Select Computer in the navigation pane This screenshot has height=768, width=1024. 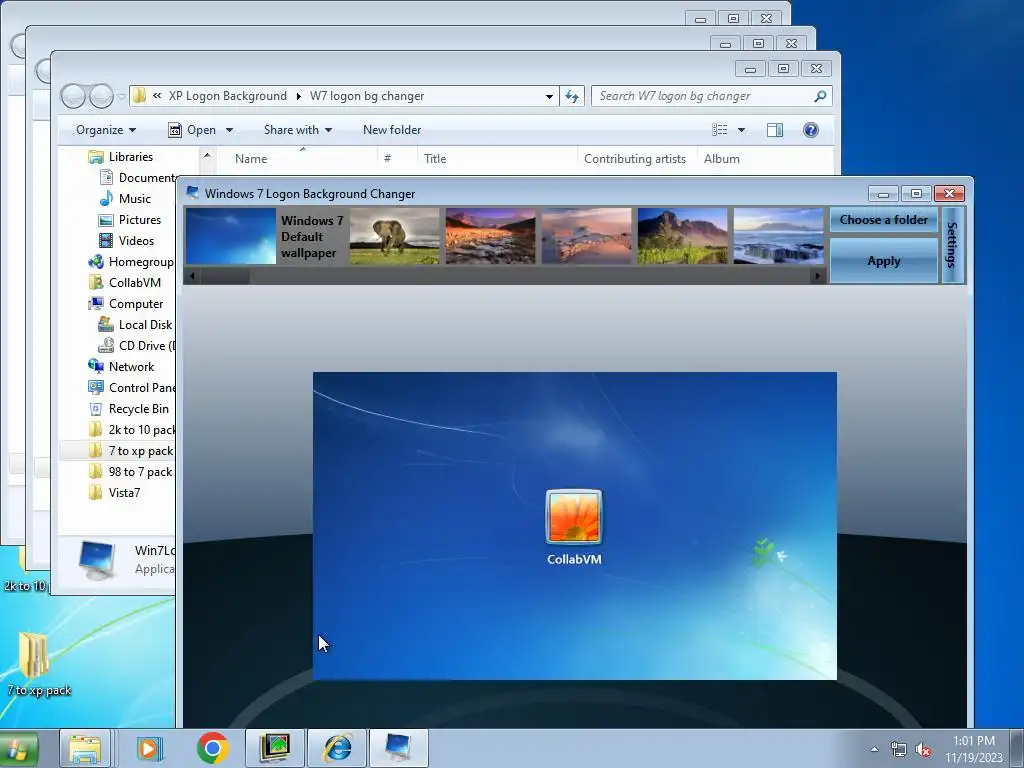136,304
